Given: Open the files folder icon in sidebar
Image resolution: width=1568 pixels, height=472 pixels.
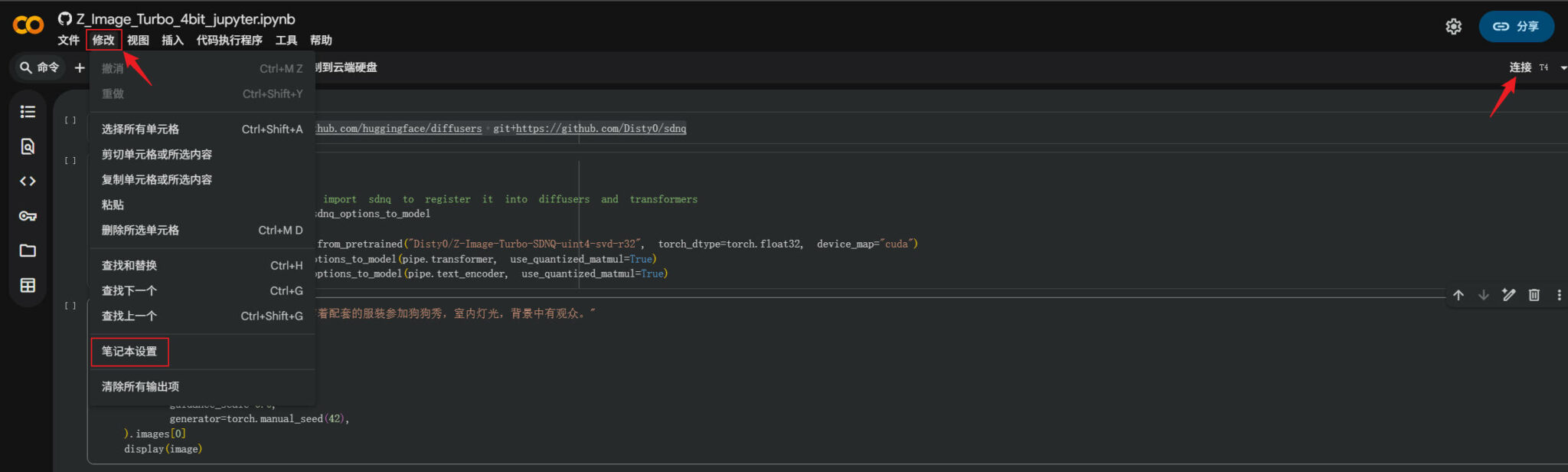Looking at the screenshot, I should 28,251.
